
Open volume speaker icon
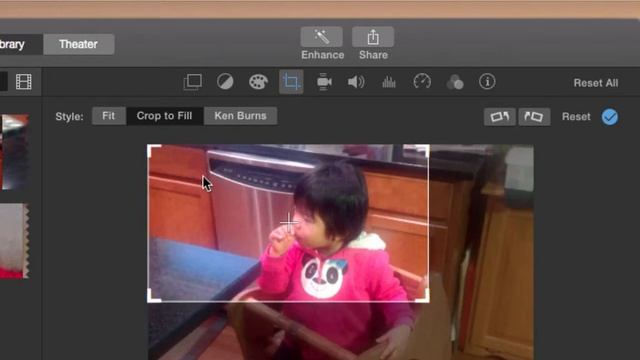pyautogui.click(x=356, y=82)
